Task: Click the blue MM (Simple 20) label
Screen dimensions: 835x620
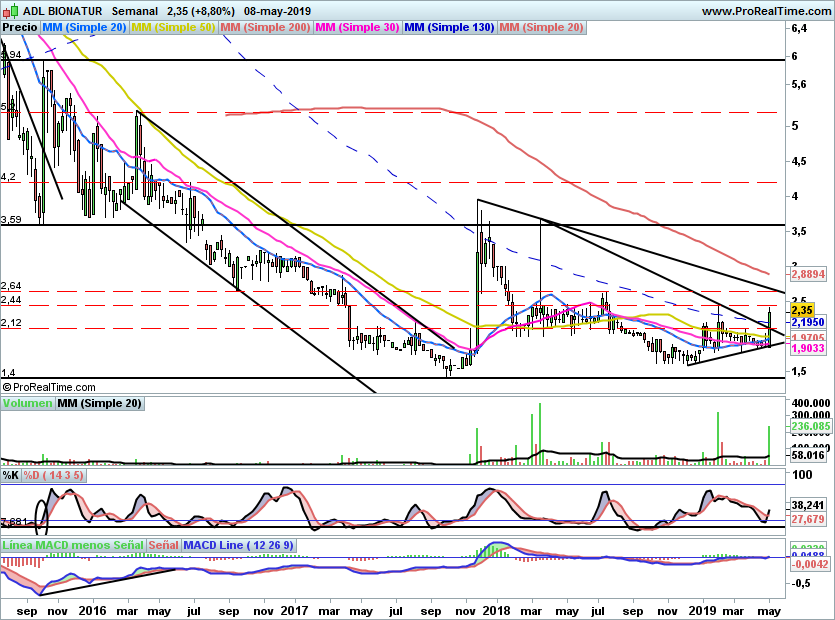Action: [84, 27]
